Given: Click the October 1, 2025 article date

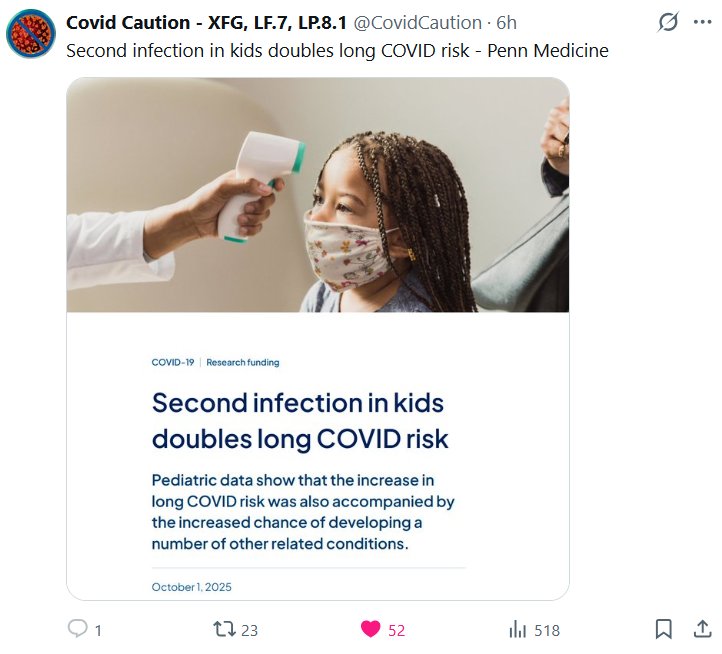Looking at the screenshot, I should (x=191, y=587).
